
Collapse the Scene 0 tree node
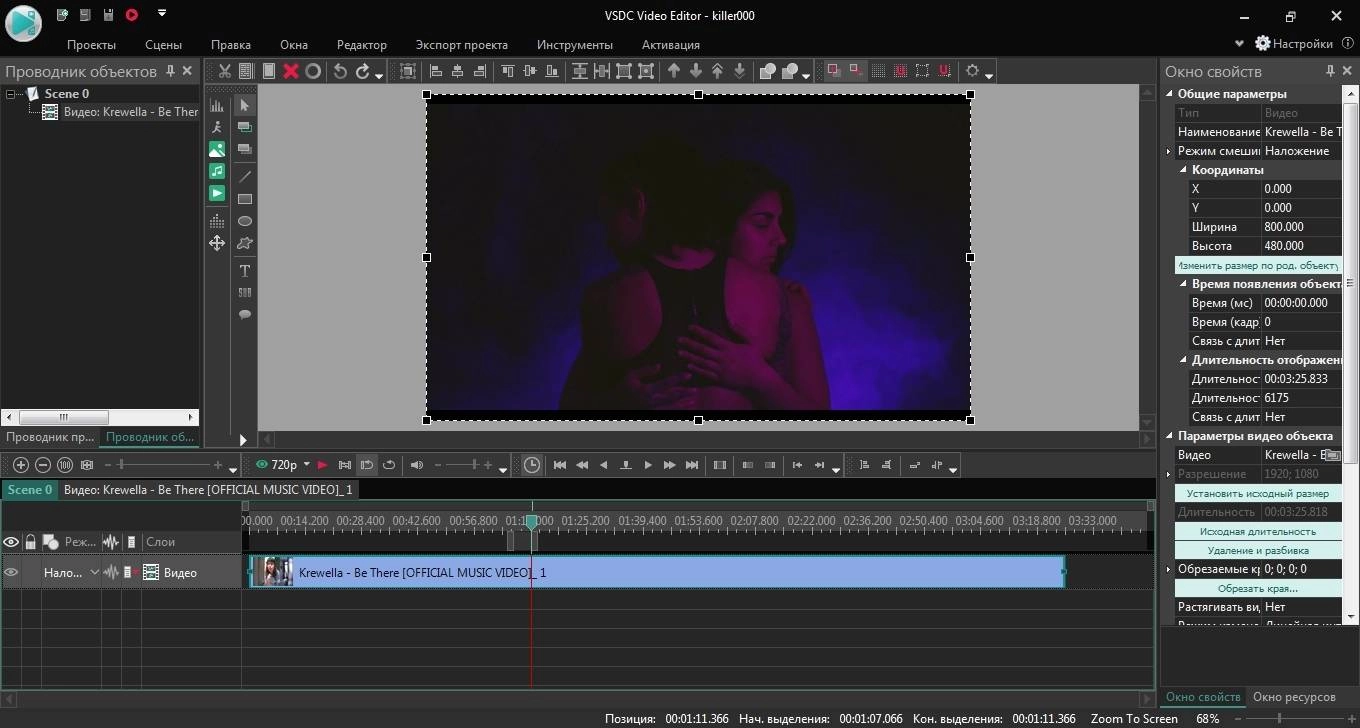point(11,94)
